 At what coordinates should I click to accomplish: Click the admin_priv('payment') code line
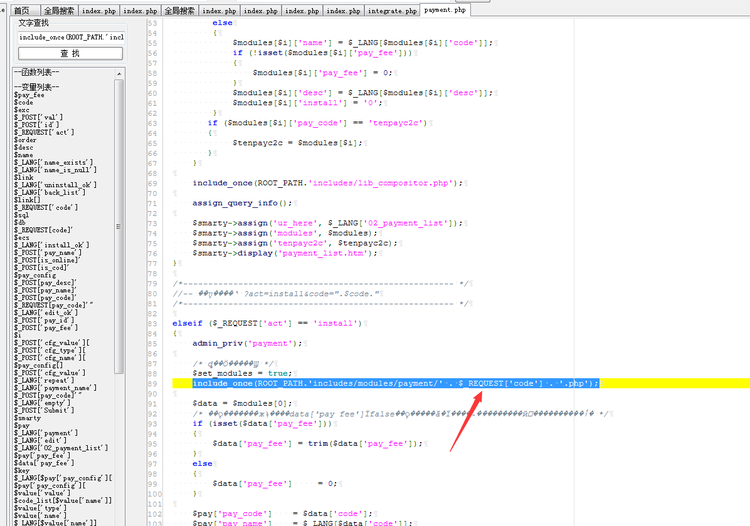pos(248,343)
